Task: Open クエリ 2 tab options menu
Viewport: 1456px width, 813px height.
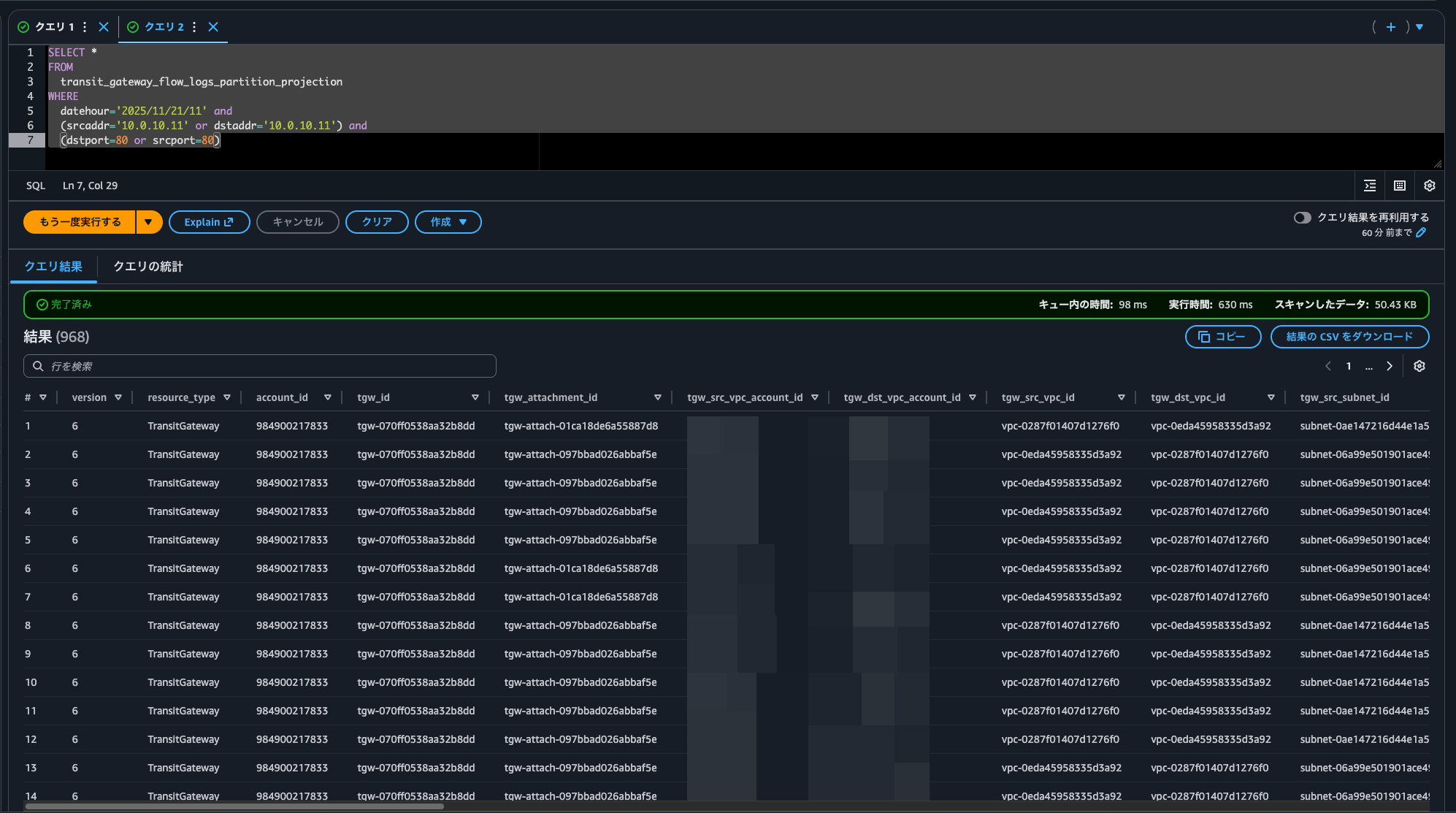Action: coord(194,27)
